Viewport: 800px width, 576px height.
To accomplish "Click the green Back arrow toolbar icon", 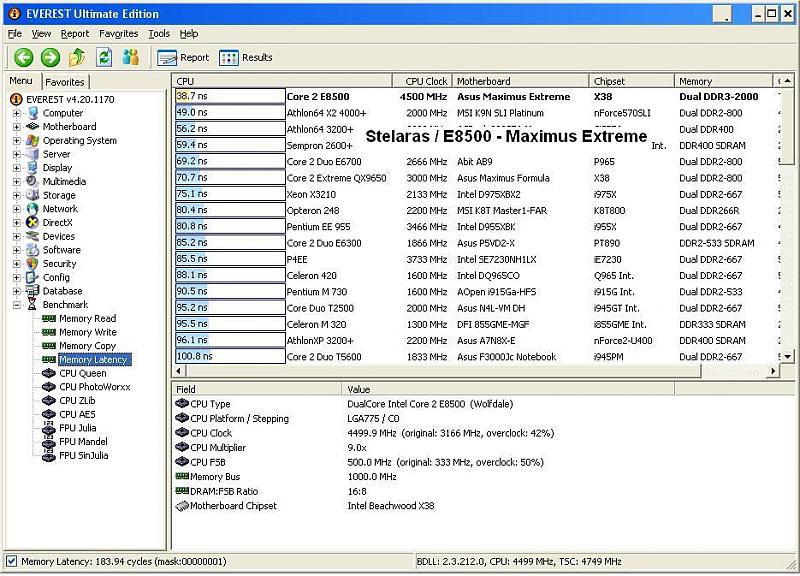I will tap(23, 58).
